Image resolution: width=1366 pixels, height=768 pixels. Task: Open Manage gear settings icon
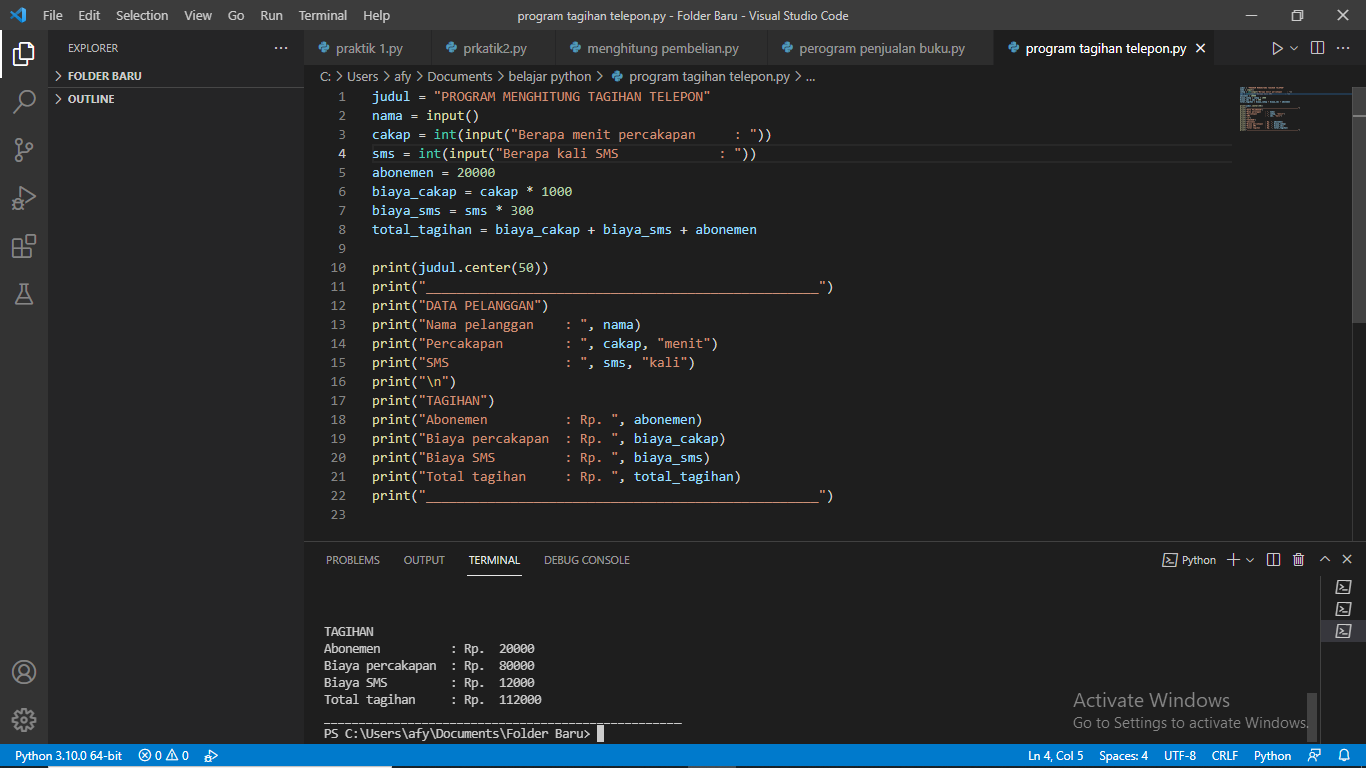(x=24, y=720)
